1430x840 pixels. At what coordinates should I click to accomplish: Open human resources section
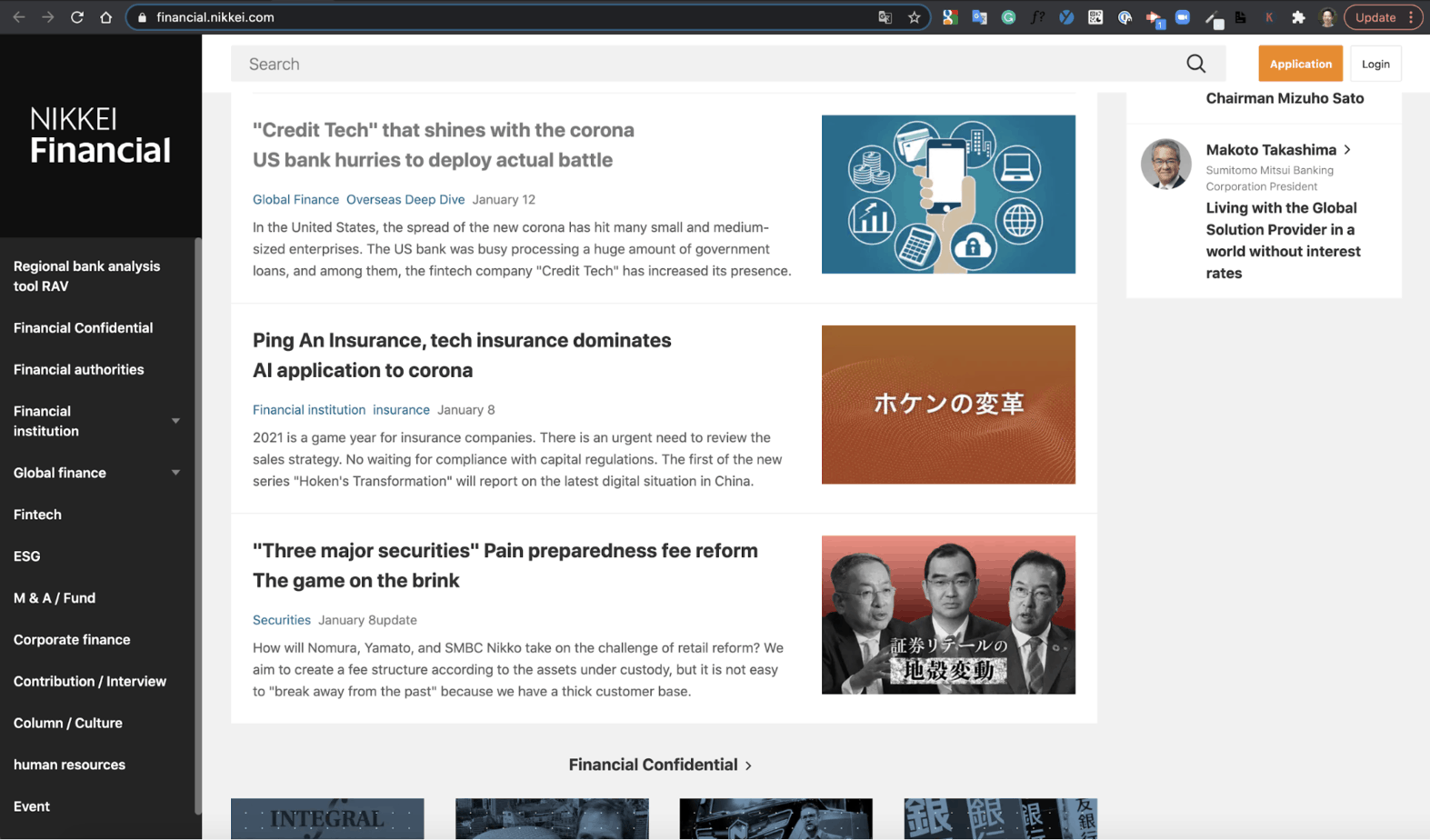(69, 765)
